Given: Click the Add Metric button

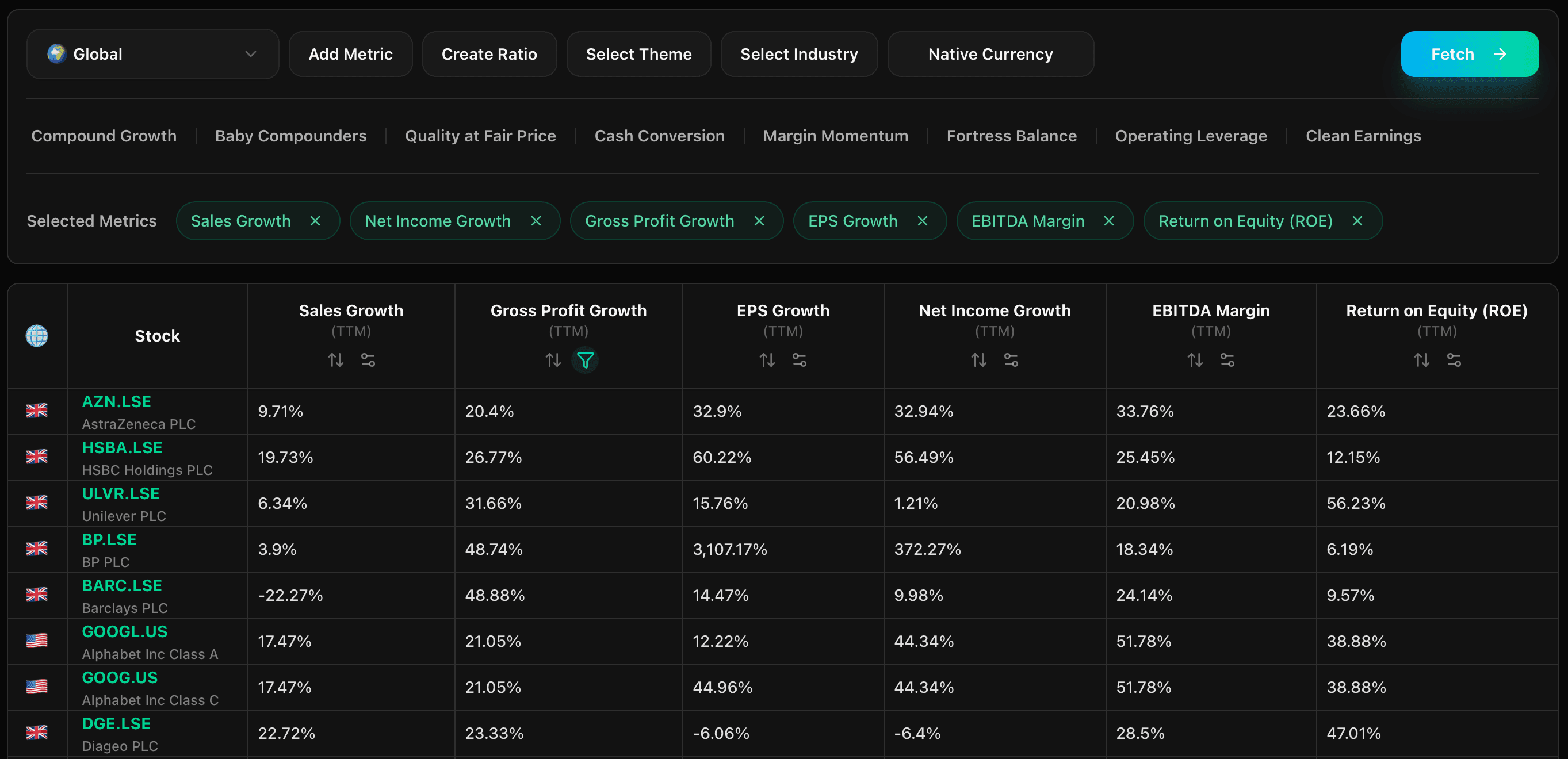Looking at the screenshot, I should click(351, 54).
